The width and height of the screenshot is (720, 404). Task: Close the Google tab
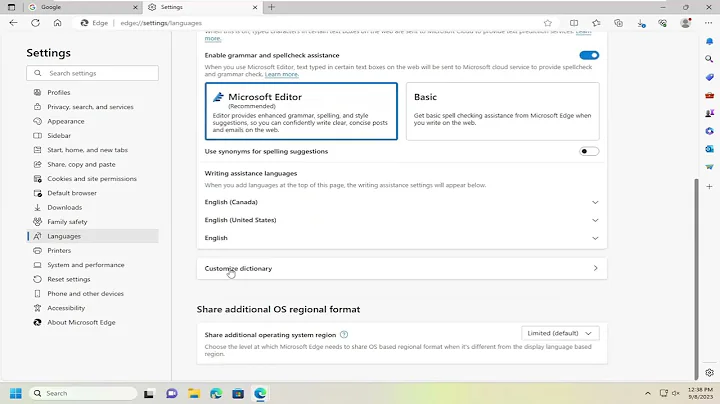click(x=135, y=7)
